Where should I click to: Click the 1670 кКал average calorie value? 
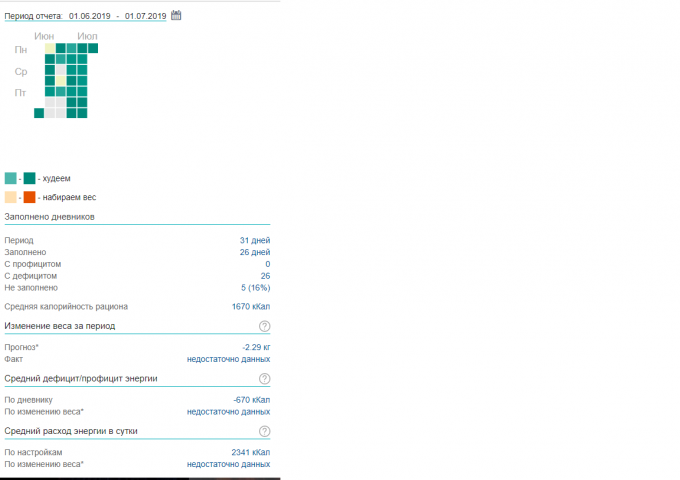tap(251, 306)
